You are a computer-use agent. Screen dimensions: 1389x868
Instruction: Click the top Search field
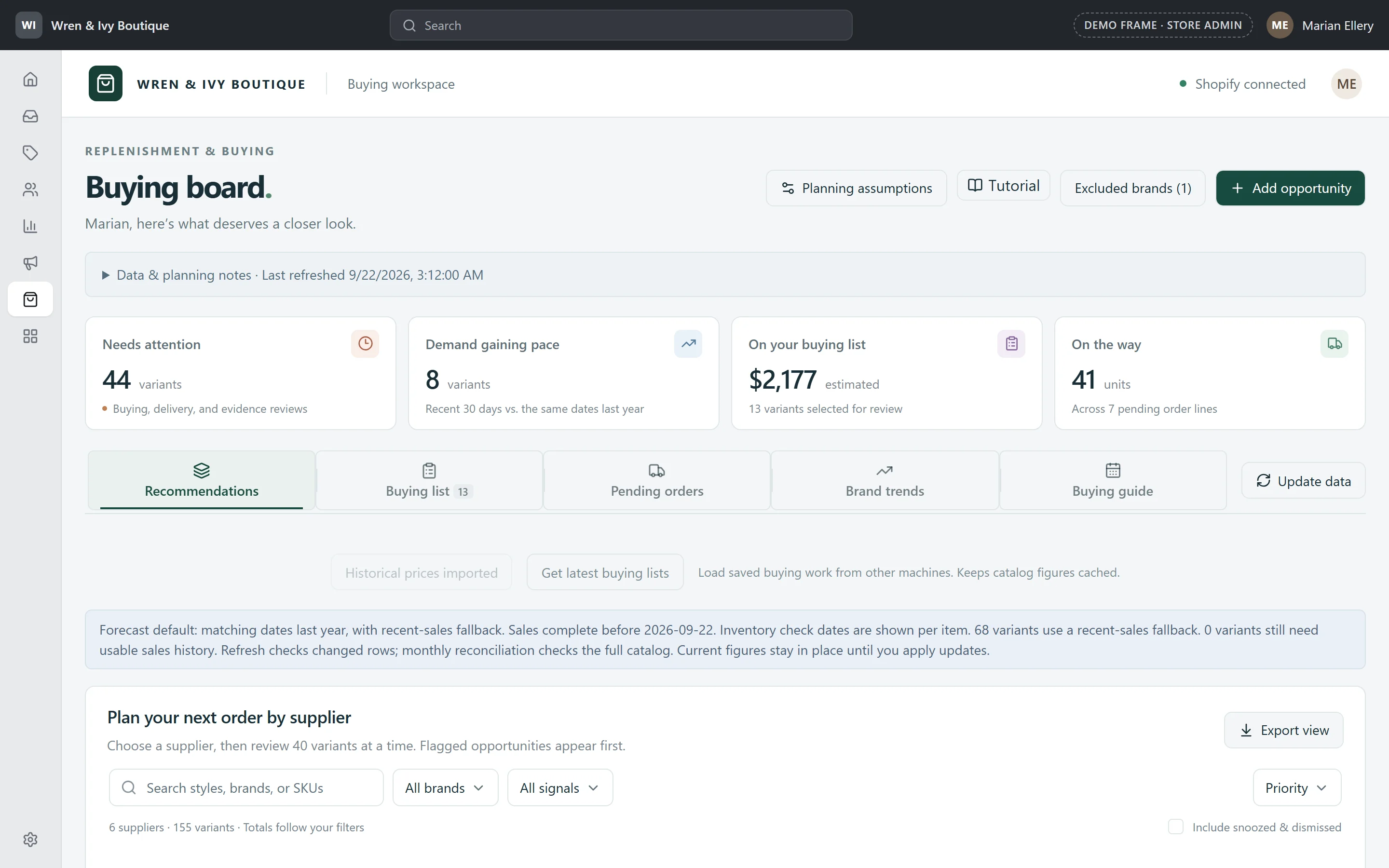coord(620,25)
